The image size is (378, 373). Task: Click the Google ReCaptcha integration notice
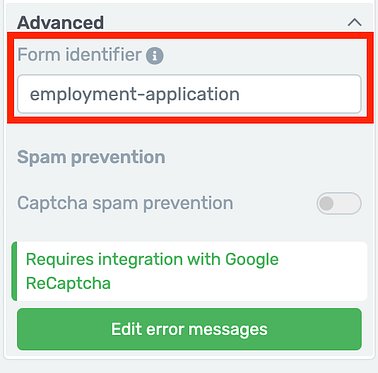tap(189, 271)
